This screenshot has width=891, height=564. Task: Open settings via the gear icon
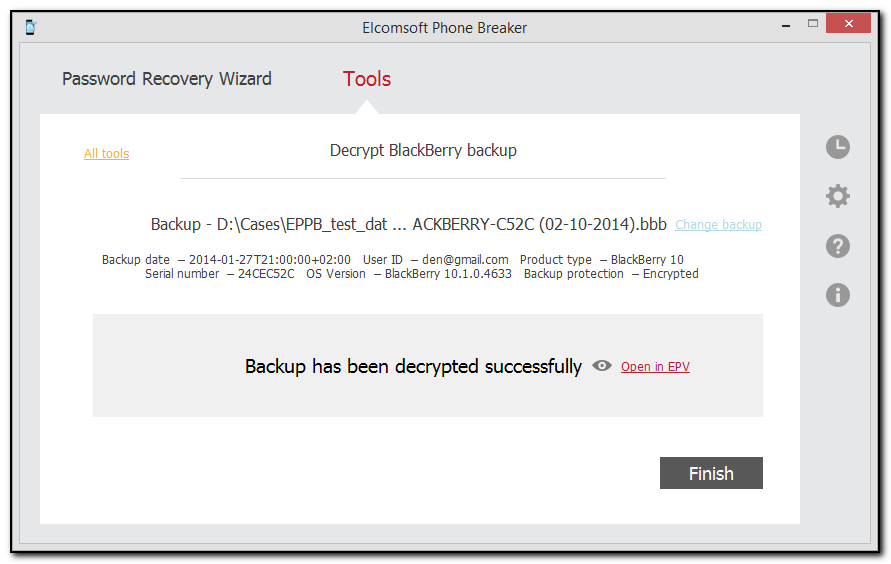[x=838, y=196]
